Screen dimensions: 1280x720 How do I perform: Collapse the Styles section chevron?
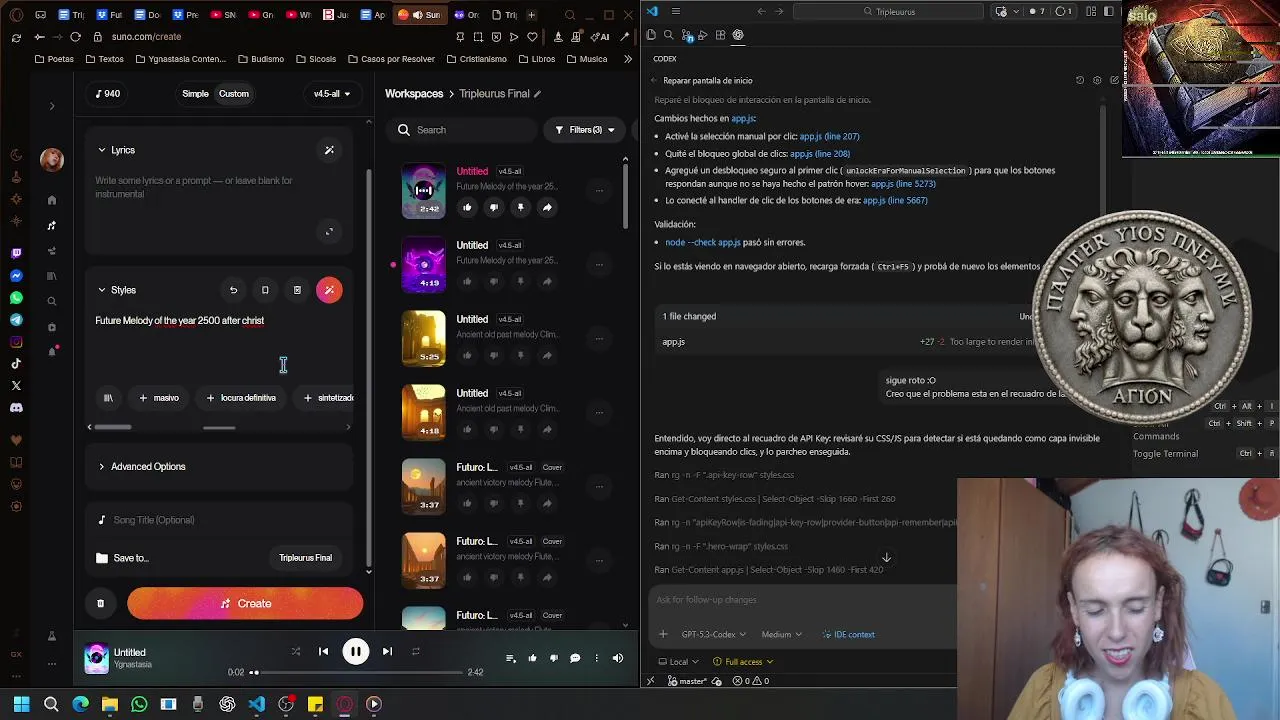coord(101,290)
